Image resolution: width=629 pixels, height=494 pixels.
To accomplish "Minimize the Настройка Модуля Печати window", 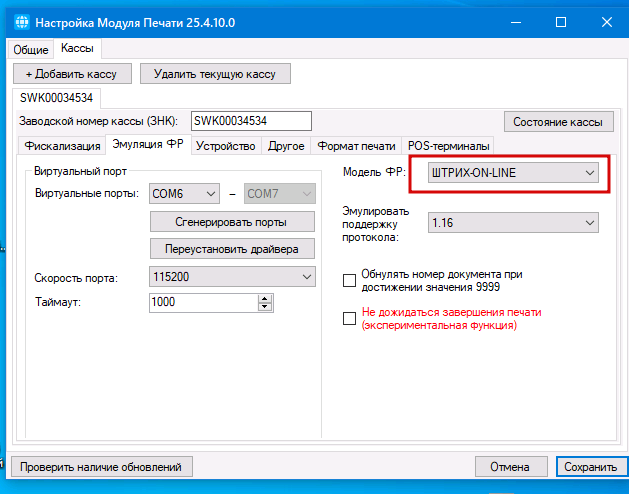I will point(515,22).
